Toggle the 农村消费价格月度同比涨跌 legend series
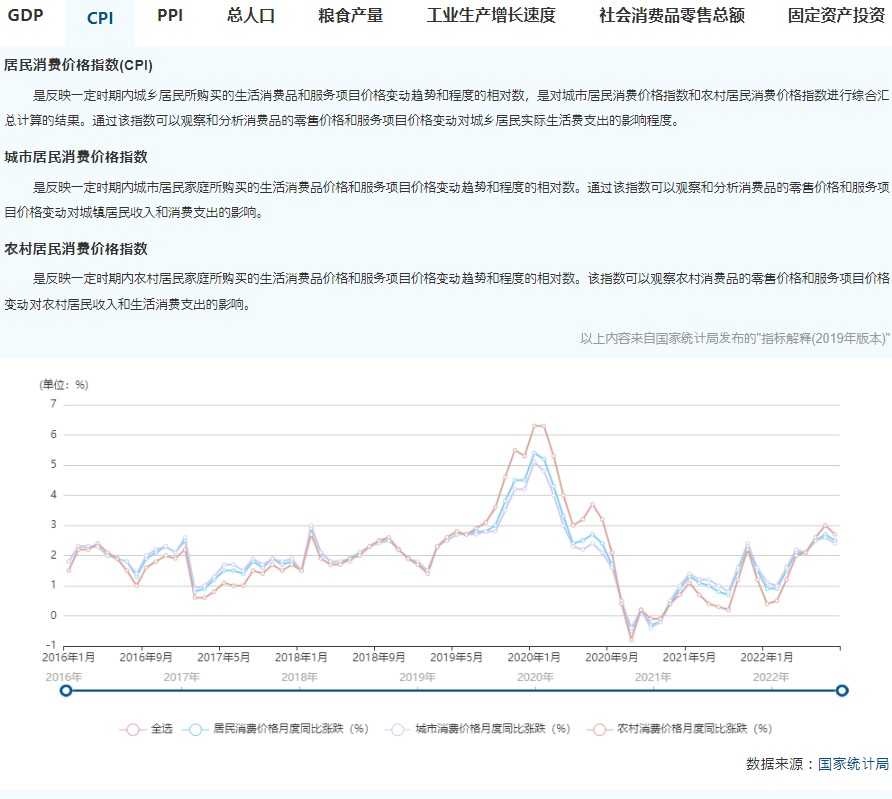Image resolution: width=892 pixels, height=799 pixels. [x=681, y=729]
